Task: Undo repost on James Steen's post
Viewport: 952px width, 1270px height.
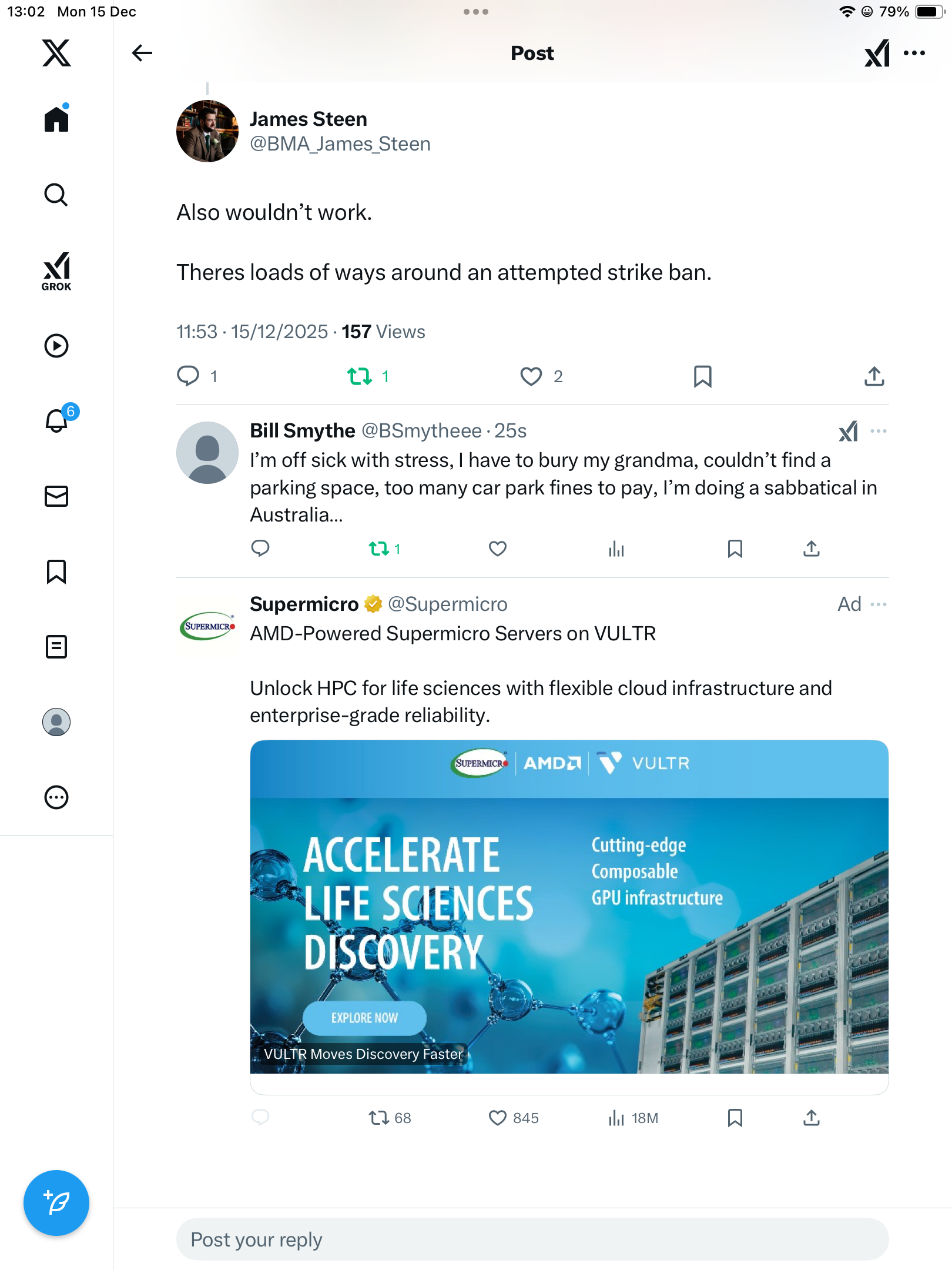Action: click(360, 376)
